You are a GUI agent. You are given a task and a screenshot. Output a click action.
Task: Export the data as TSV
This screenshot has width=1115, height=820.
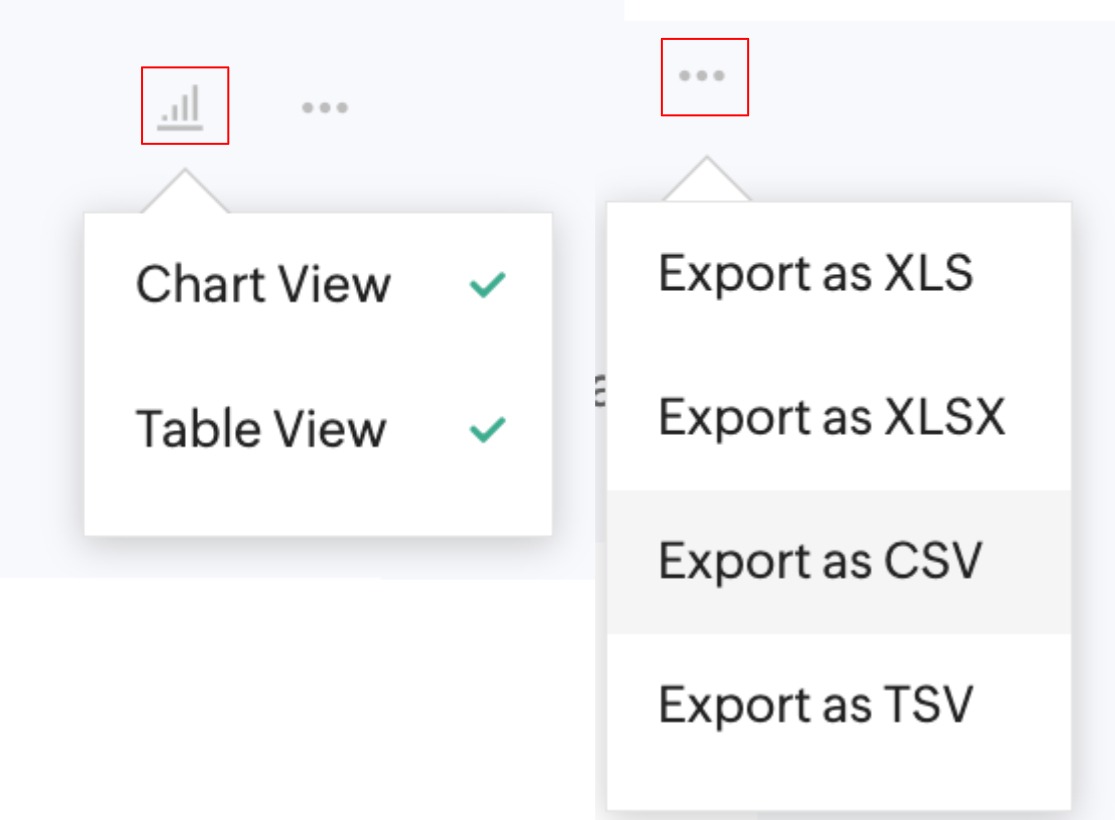pos(815,705)
